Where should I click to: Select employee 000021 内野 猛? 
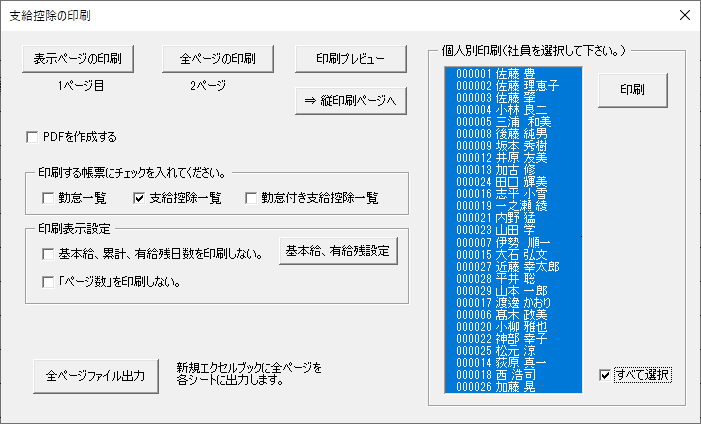pyautogui.click(x=514, y=218)
